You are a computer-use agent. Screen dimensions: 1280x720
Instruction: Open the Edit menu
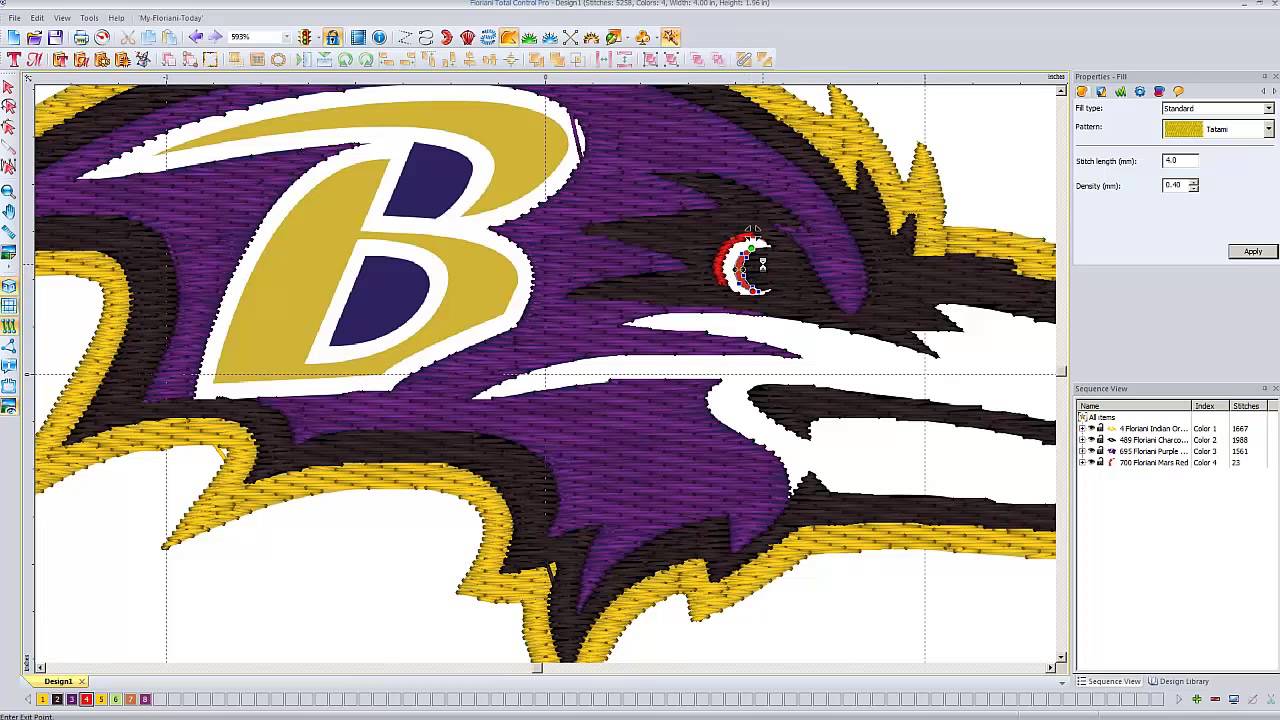tap(37, 18)
